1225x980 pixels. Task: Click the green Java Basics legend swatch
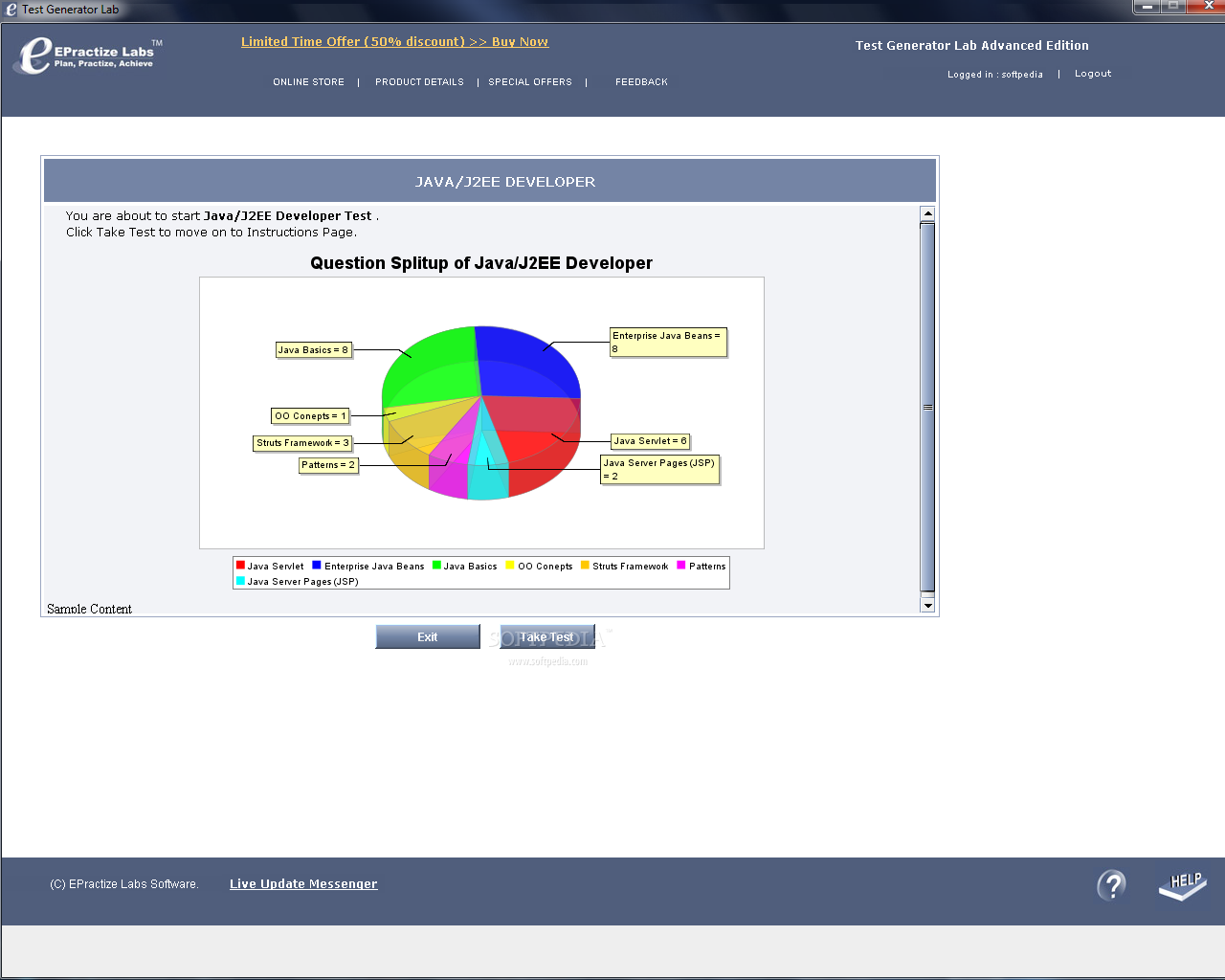pyautogui.click(x=436, y=566)
